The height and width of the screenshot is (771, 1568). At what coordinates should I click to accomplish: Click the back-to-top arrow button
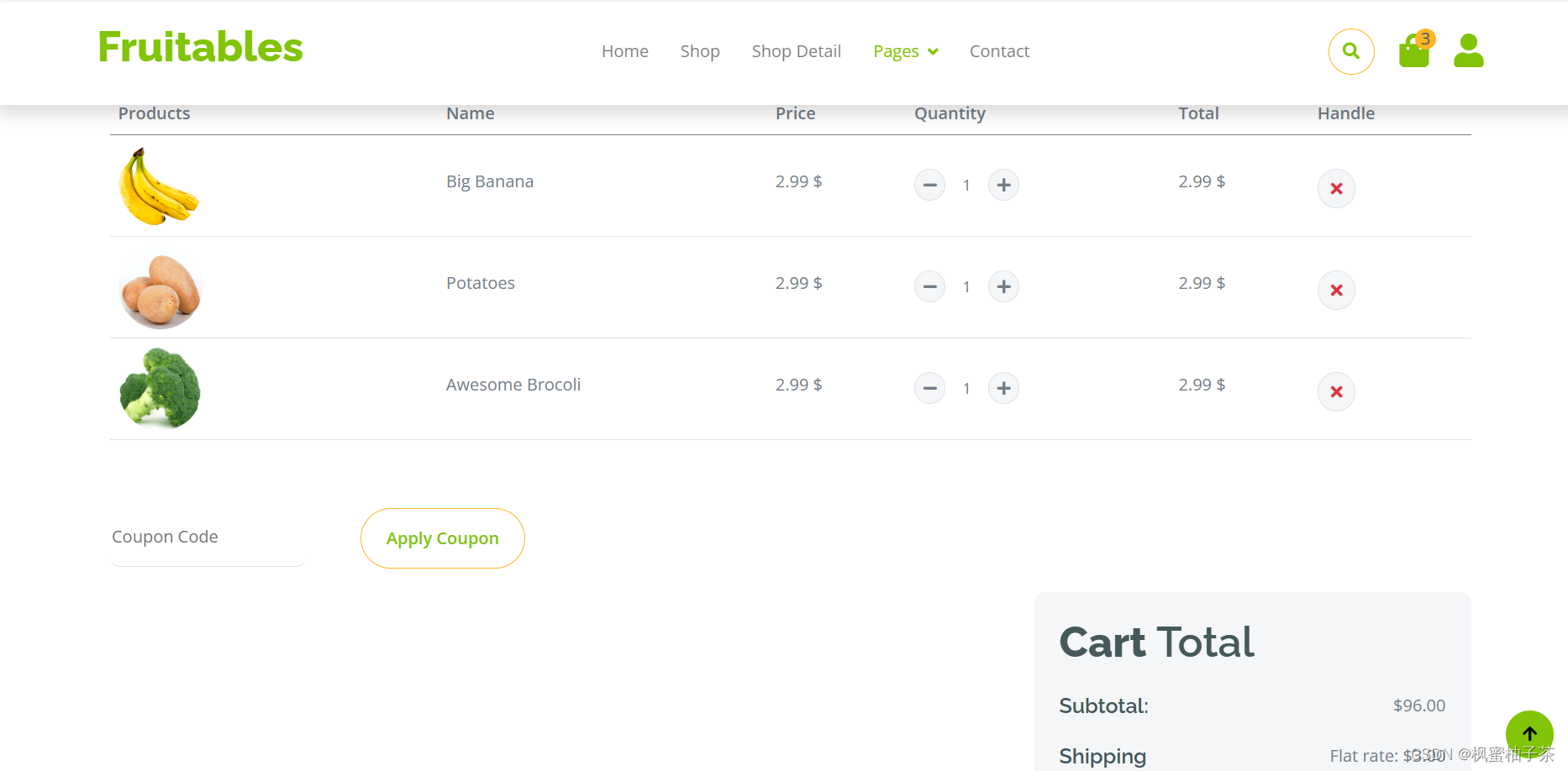tap(1529, 734)
